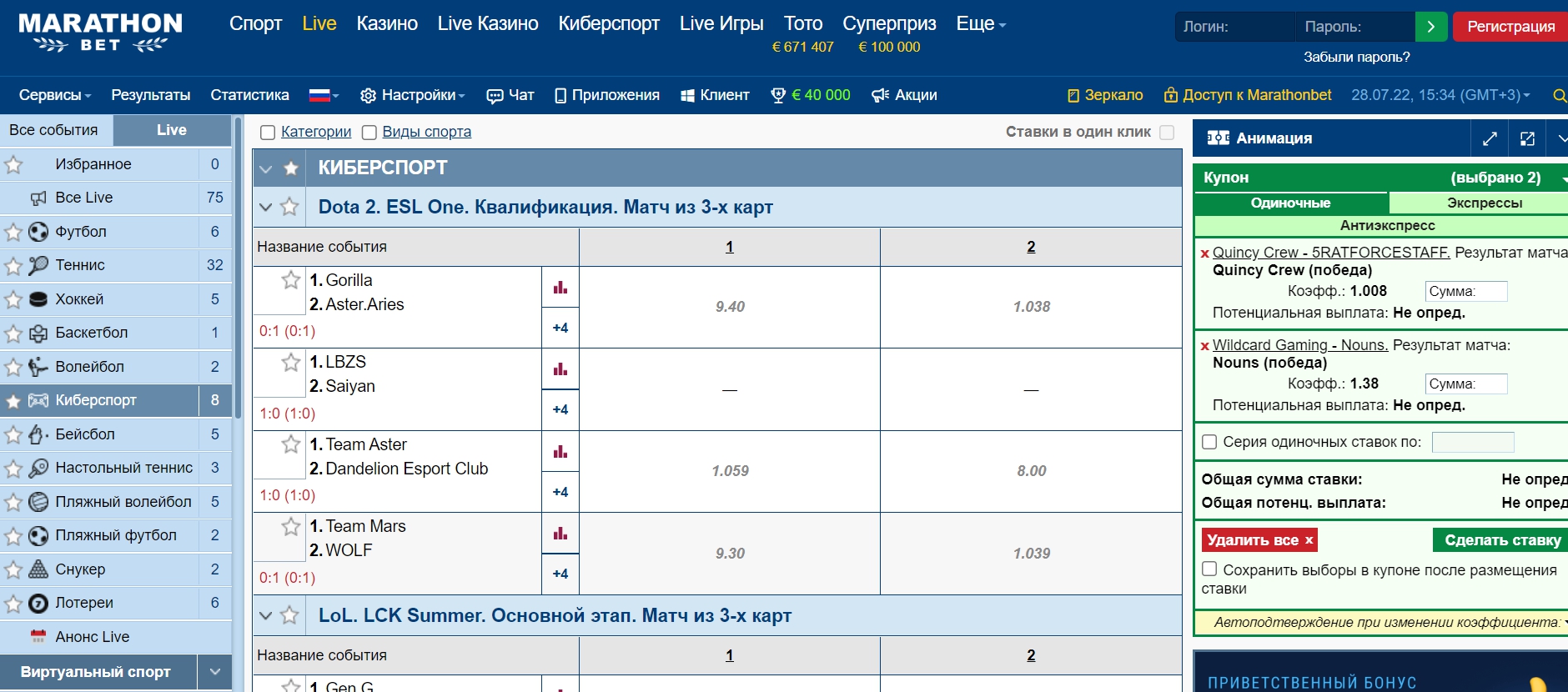Viewport: 1568px width, 692px height.
Task: Remove Quincy Crew bet from coupon
Action: tap(1204, 253)
